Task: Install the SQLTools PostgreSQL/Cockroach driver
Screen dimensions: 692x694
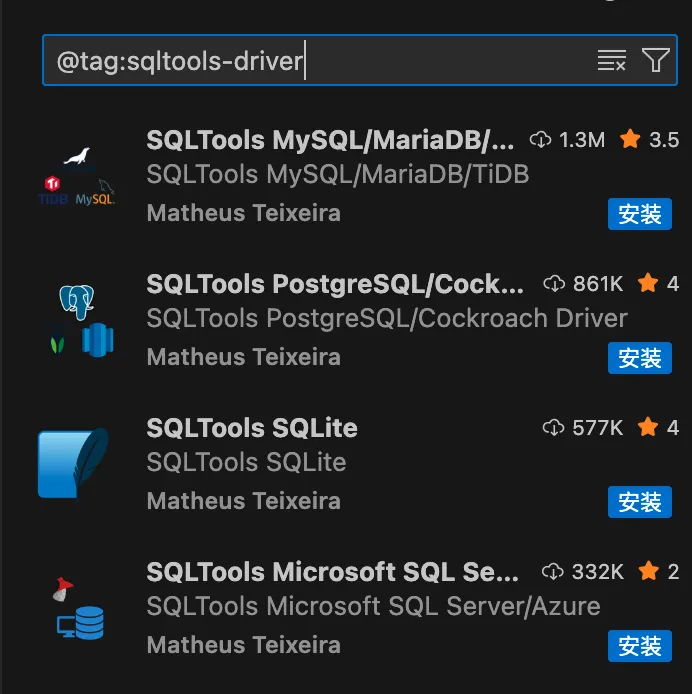Action: pyautogui.click(x=639, y=358)
